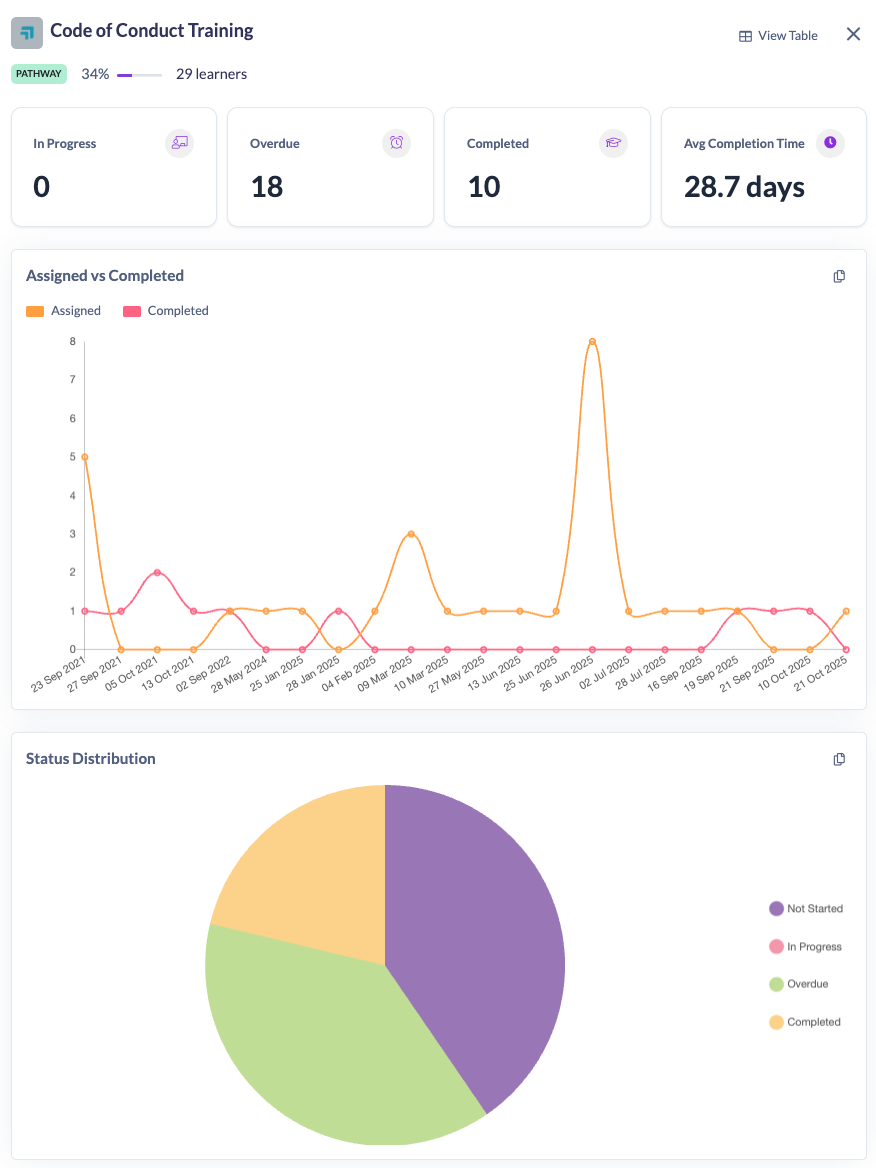Copy the Assigned vs Completed chart
This screenshot has width=876, height=1168.
pyautogui.click(x=840, y=276)
